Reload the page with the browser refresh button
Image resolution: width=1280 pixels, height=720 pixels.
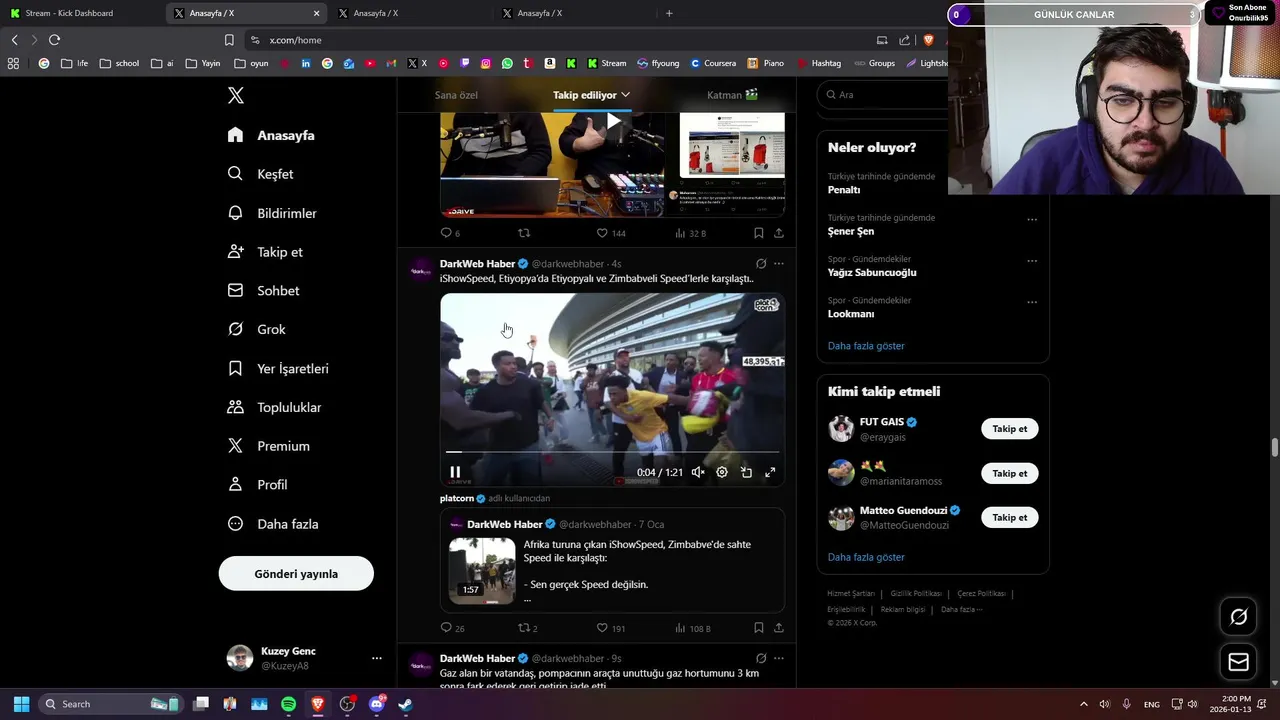click(x=54, y=40)
